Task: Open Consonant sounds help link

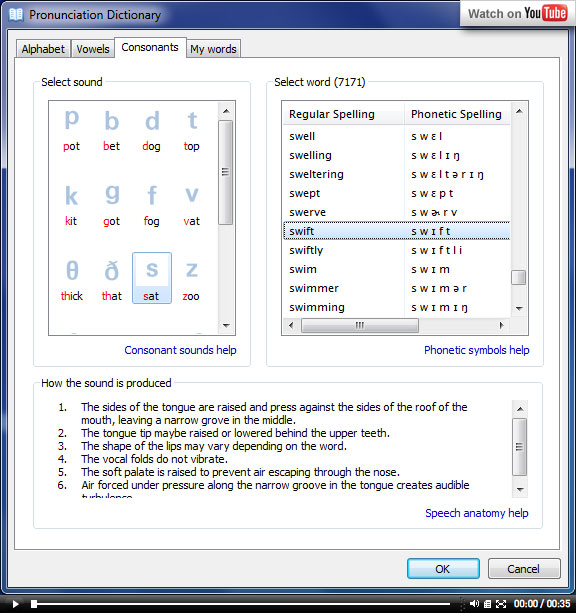Action: point(180,350)
